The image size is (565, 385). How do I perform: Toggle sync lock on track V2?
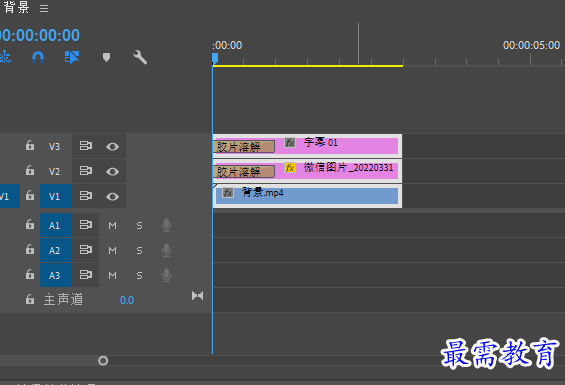[x=86, y=171]
